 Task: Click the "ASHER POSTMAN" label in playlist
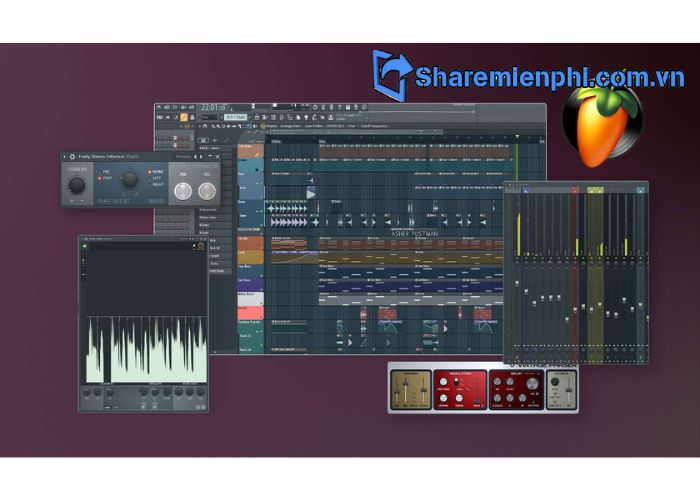(x=415, y=234)
